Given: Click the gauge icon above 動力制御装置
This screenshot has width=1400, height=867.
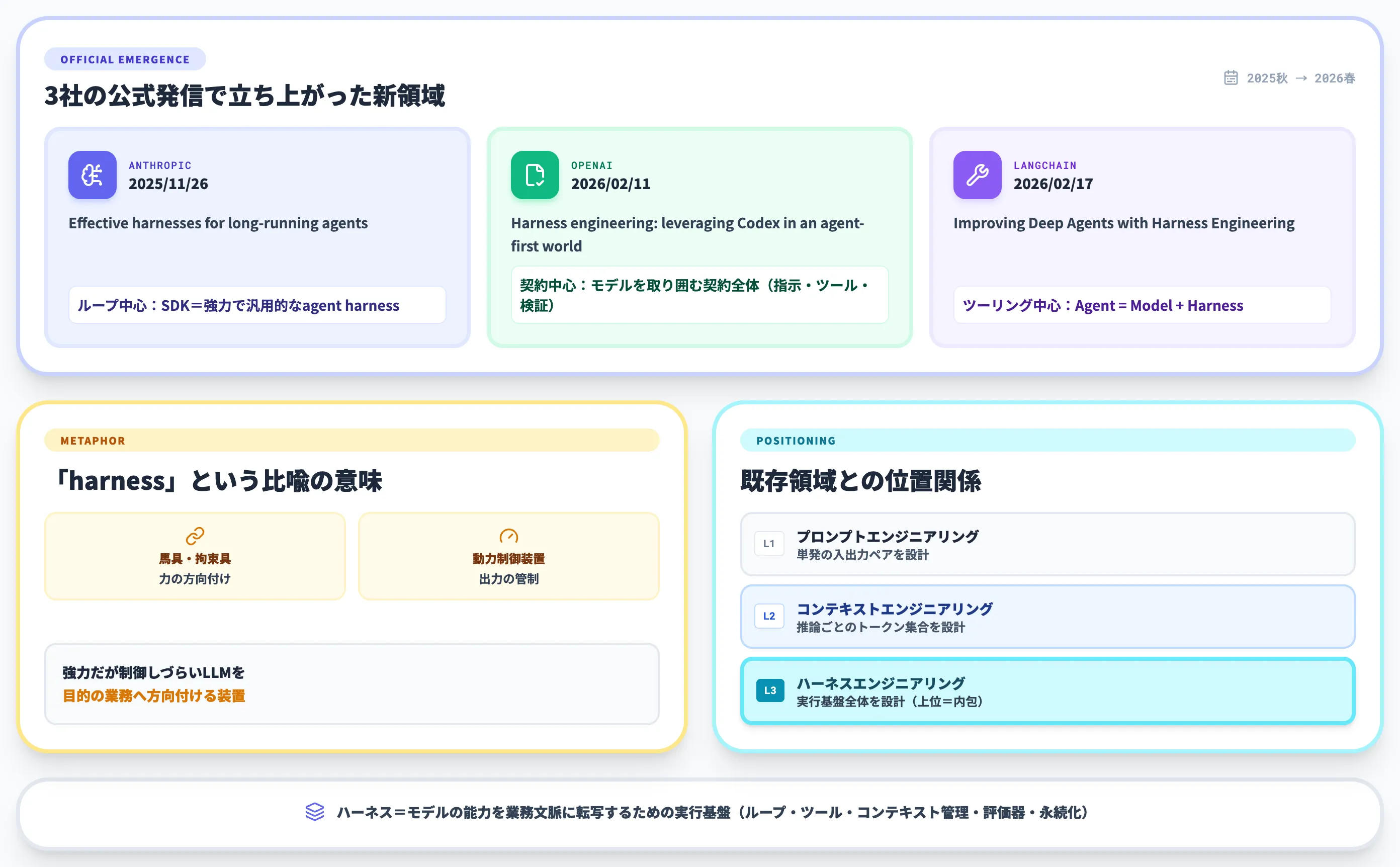Looking at the screenshot, I should [509, 536].
